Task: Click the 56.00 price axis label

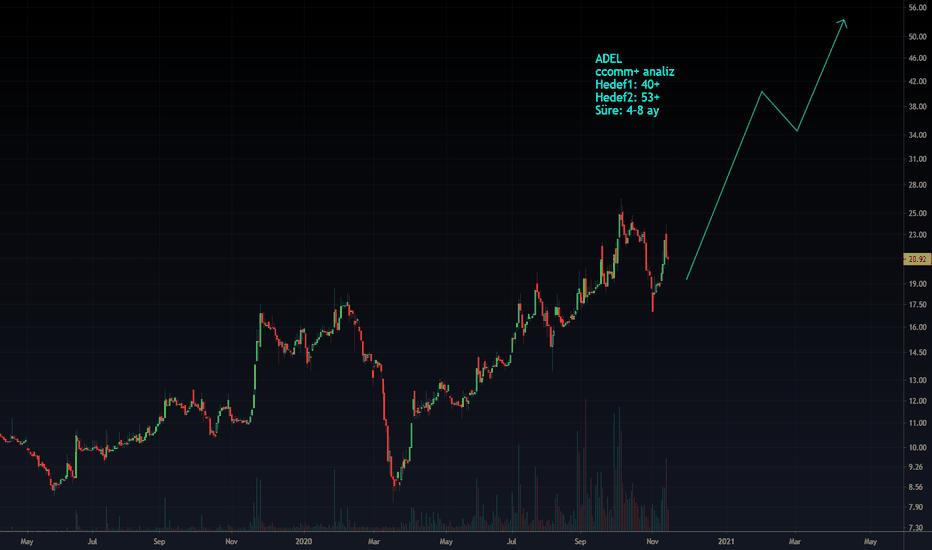Action: point(917,8)
